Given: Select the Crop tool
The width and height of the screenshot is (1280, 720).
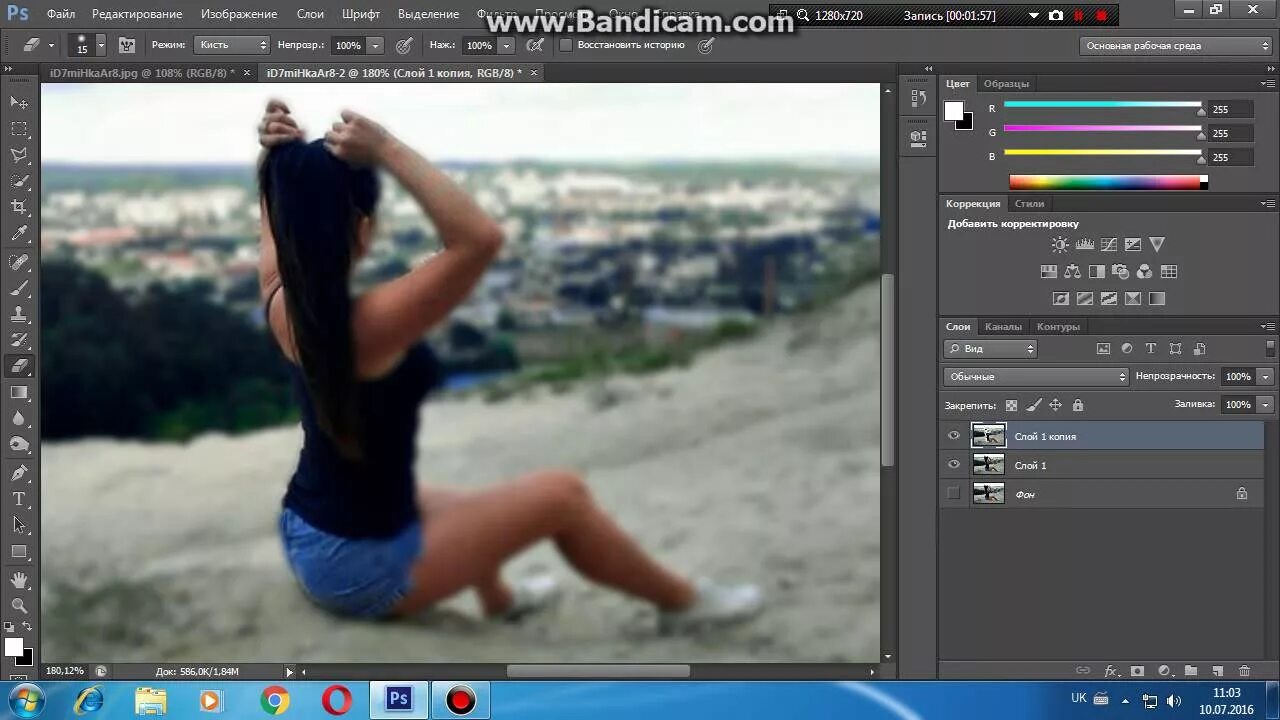Looking at the screenshot, I should point(19,208).
